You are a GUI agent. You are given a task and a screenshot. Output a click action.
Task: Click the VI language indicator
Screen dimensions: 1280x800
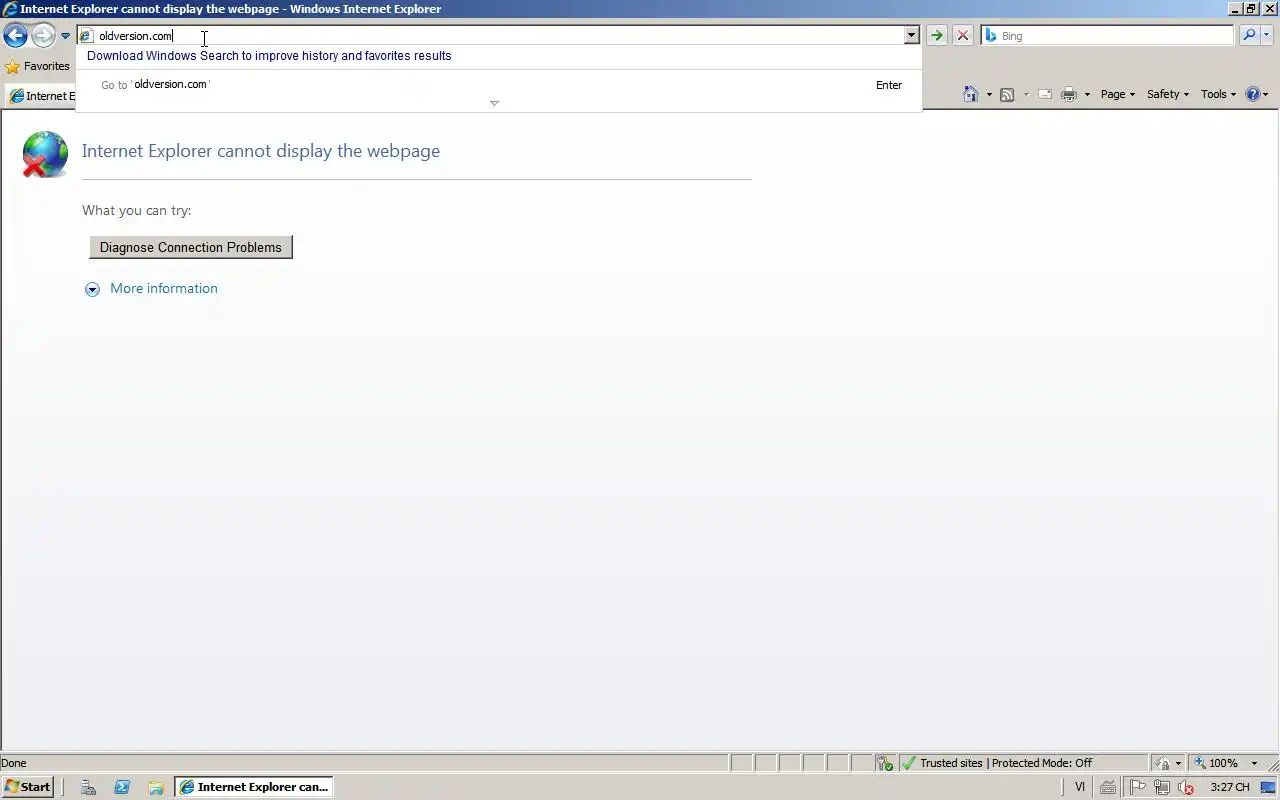1079,787
